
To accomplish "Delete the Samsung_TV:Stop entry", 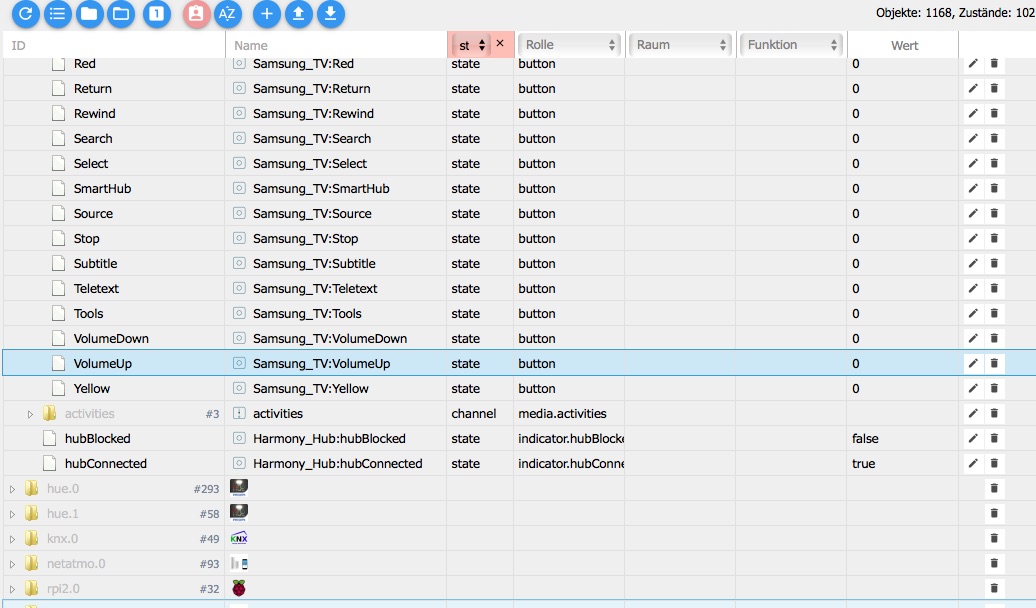I will click(994, 238).
